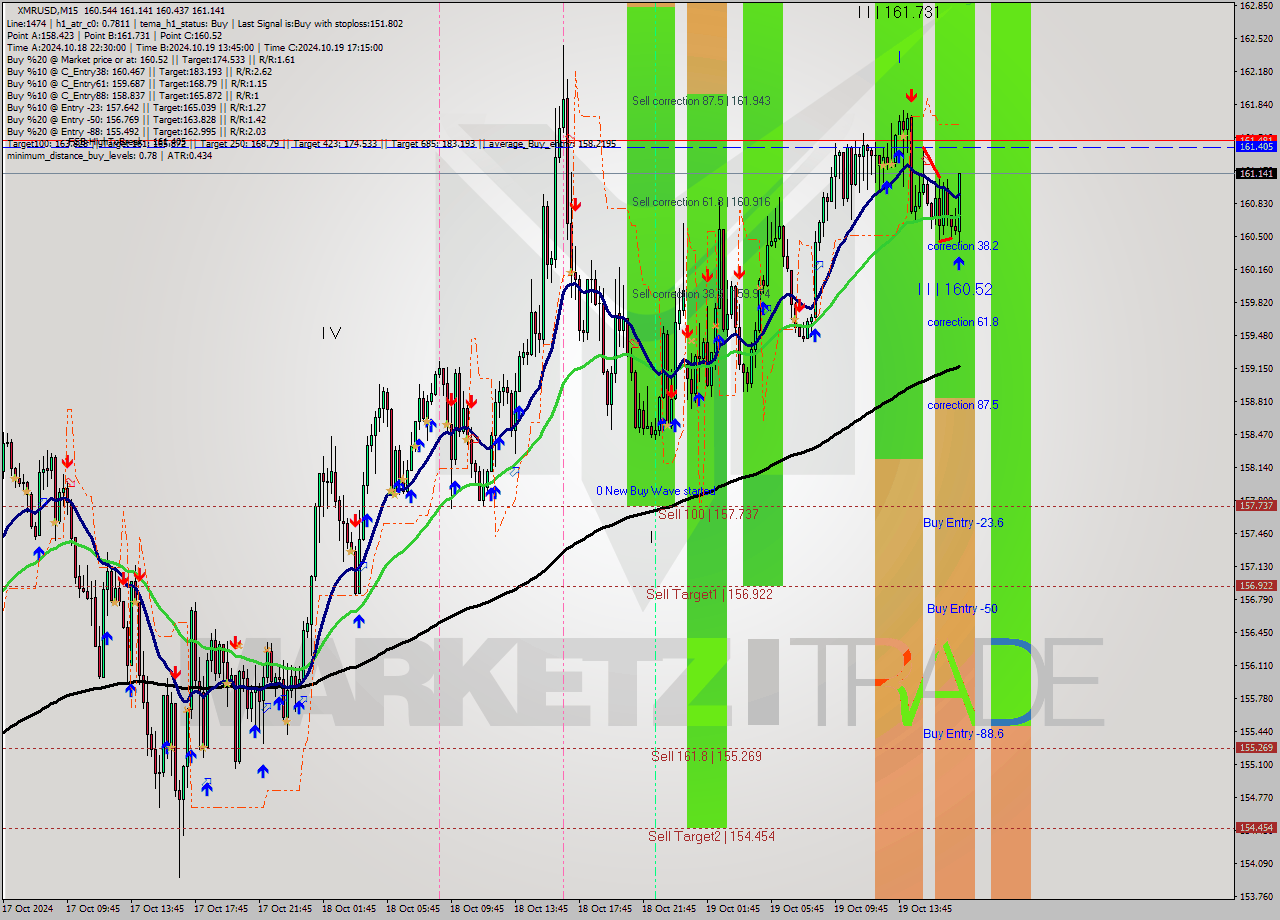Click the 160.160 price axis value
This screenshot has height=920, width=1280.
1256,269
